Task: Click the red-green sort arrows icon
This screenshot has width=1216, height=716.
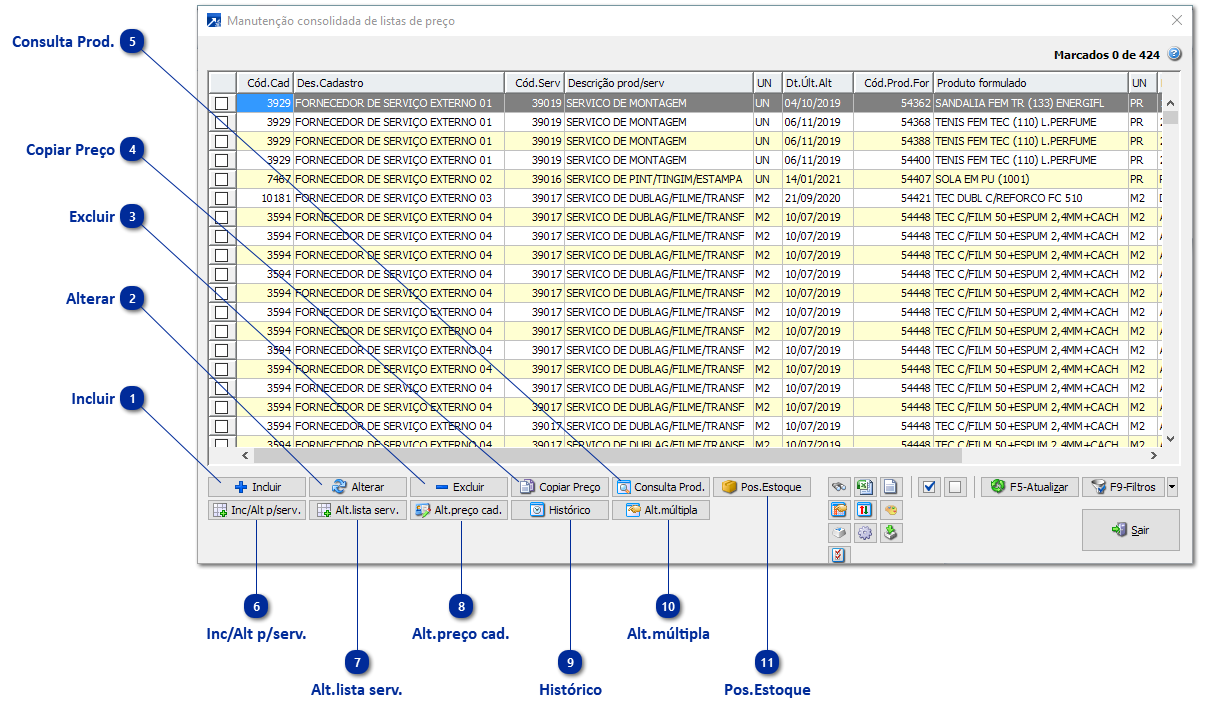Action: tap(865, 510)
